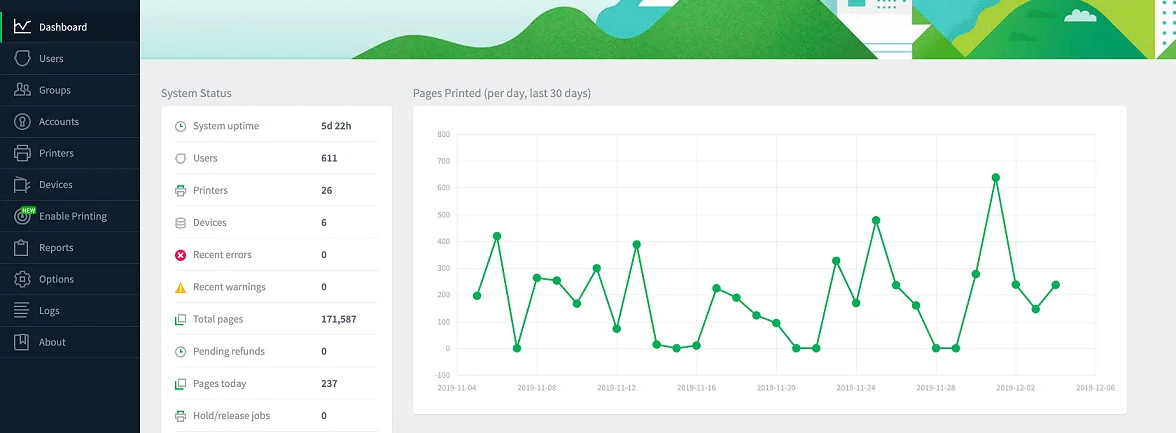Click the Pending refunds status row
Screen dimensions: 1176x433
pos(276,351)
